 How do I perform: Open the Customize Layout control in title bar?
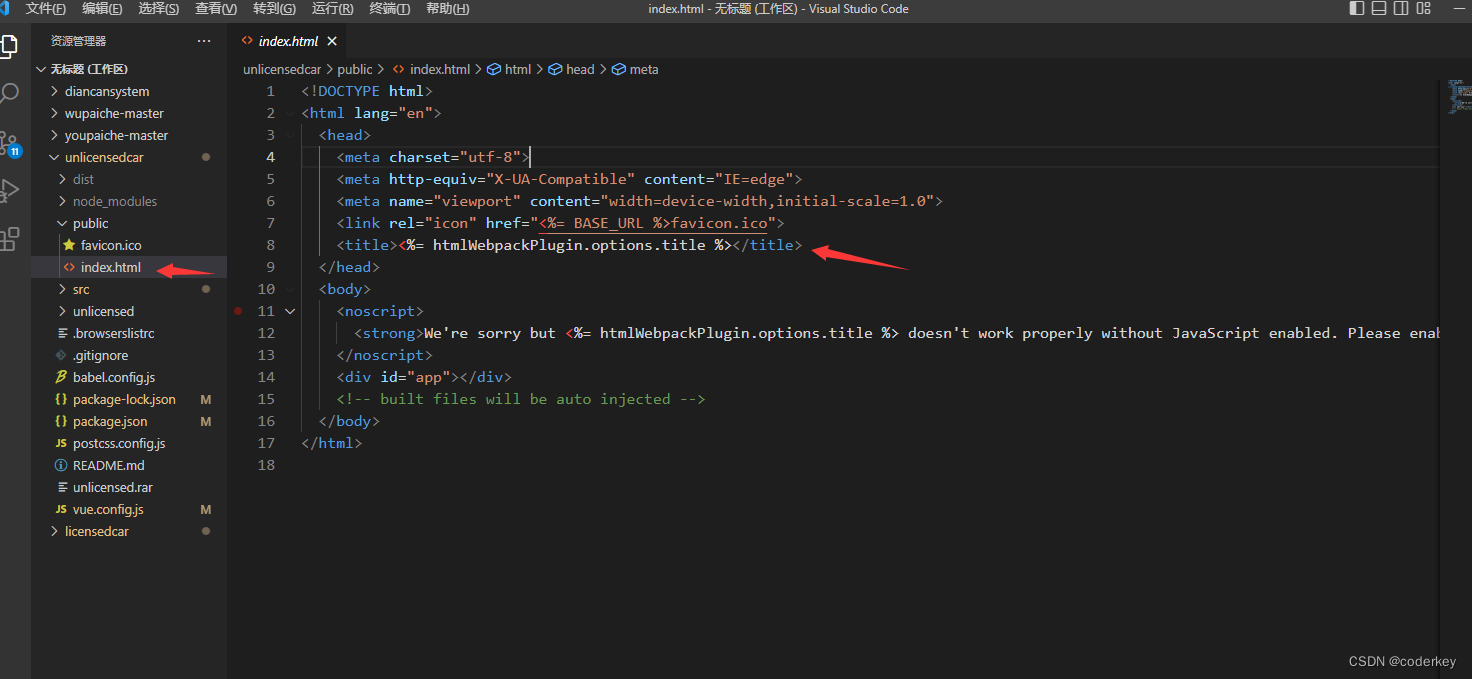coord(1423,9)
